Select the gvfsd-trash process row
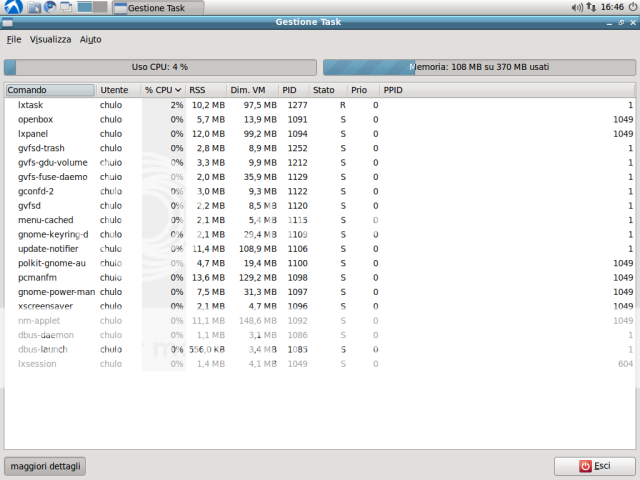640x480 pixels. [x=320, y=148]
